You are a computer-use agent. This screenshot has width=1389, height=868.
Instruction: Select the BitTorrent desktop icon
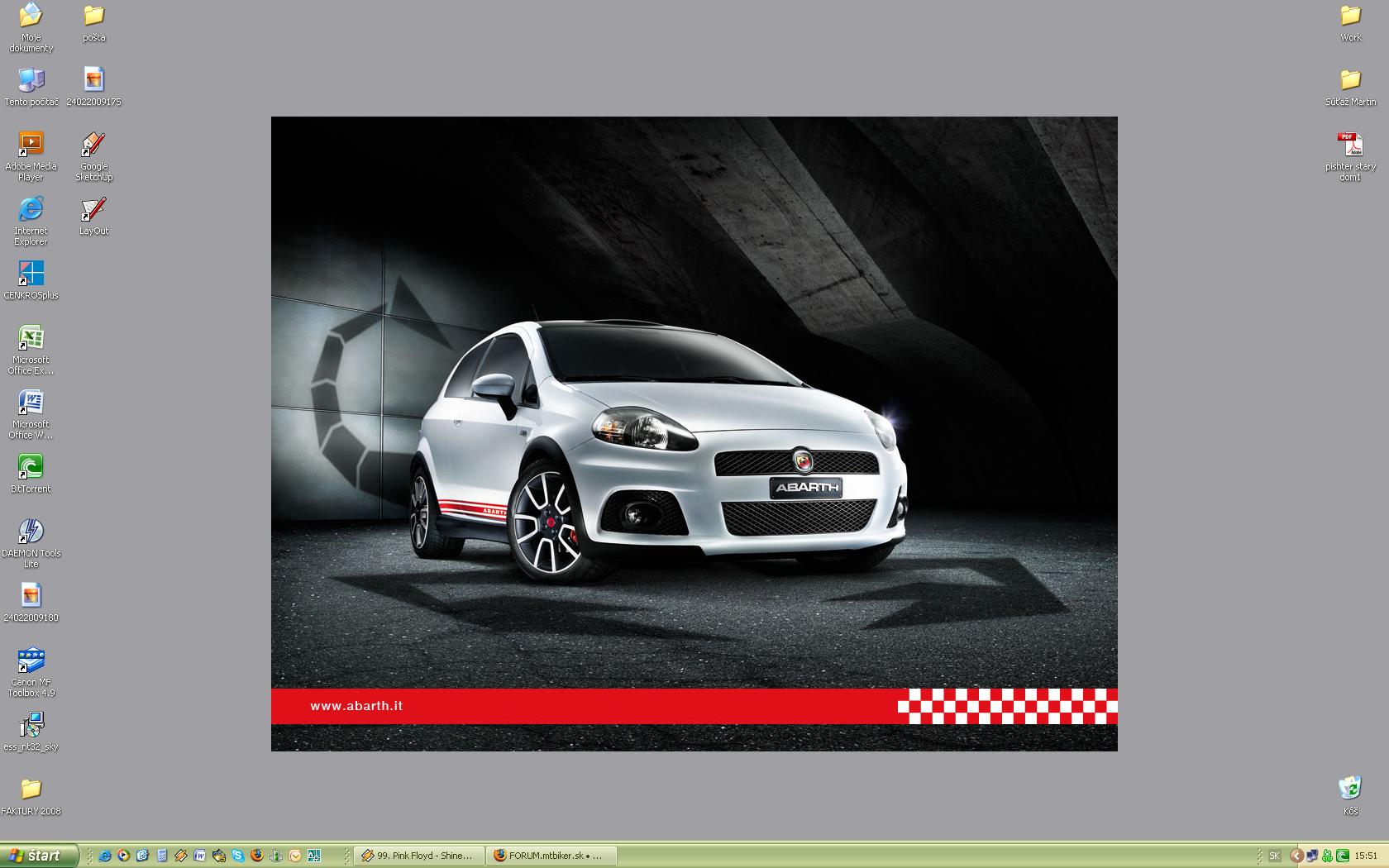pyautogui.click(x=31, y=469)
